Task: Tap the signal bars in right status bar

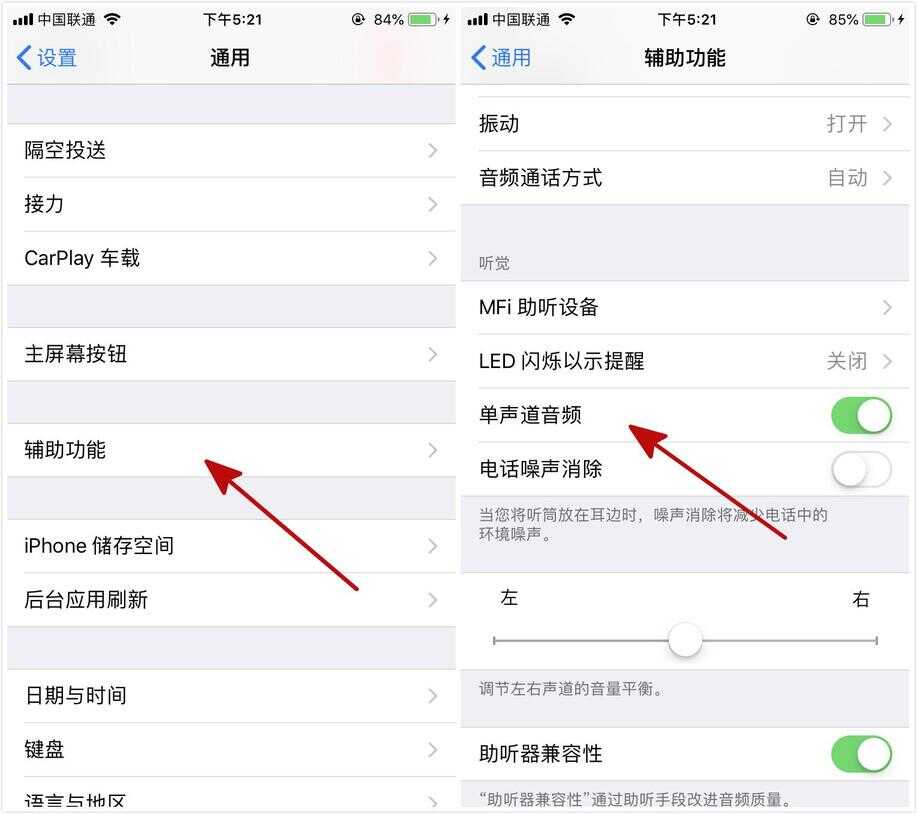Action: [x=477, y=20]
